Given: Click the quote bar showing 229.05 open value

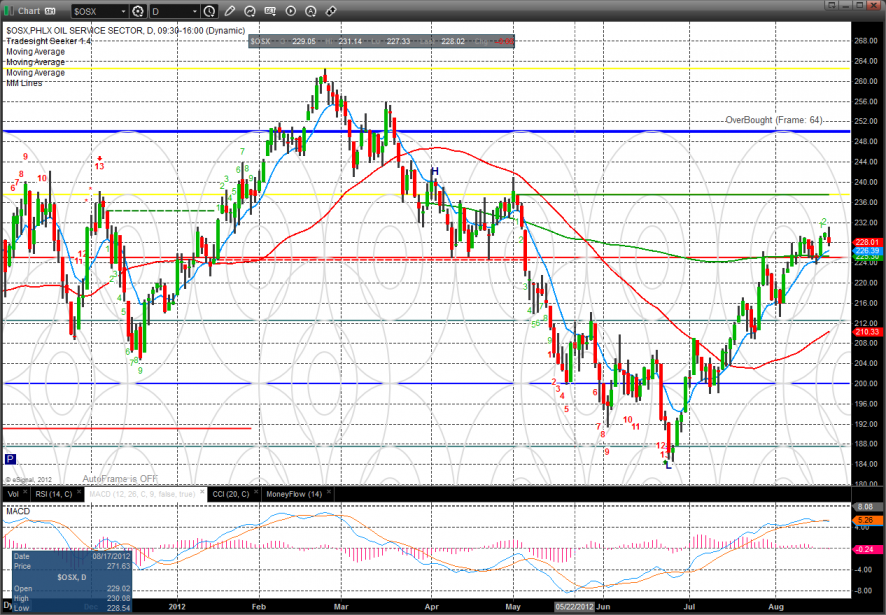Looking at the screenshot, I should point(381,41).
